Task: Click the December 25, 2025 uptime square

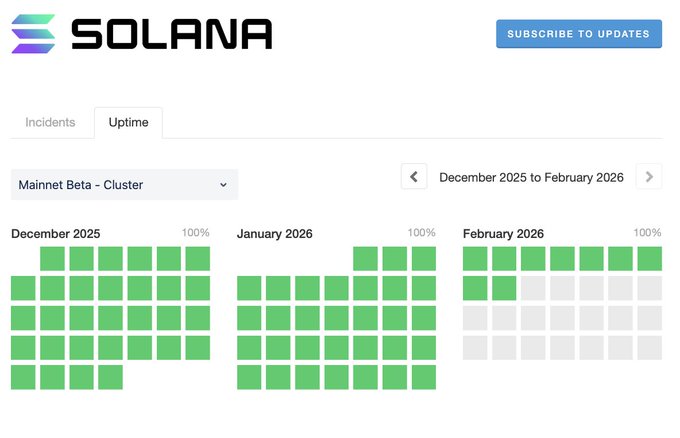Action: click(139, 348)
